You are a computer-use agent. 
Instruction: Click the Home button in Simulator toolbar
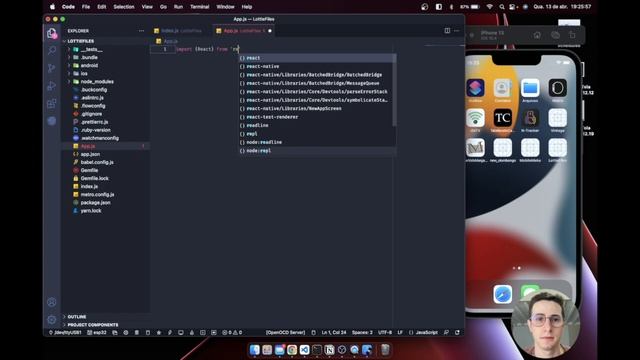(x=537, y=36)
